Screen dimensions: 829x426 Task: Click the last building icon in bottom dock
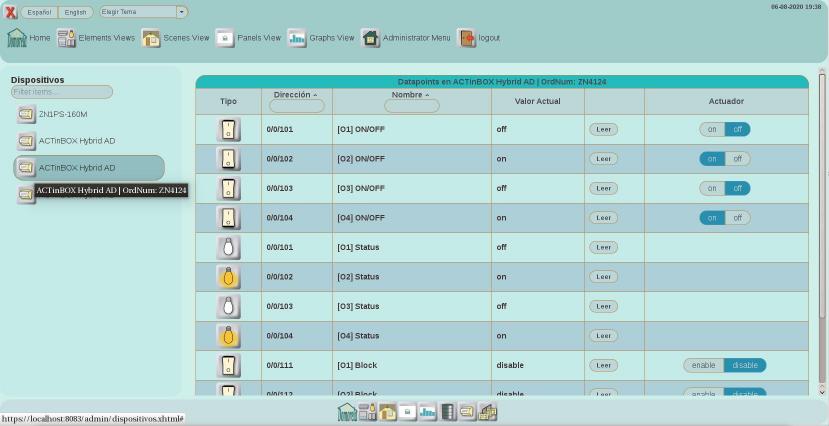coord(487,412)
